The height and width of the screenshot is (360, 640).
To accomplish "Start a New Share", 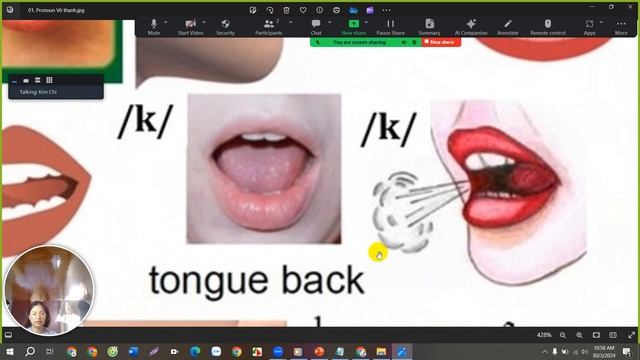I will pyautogui.click(x=353, y=27).
